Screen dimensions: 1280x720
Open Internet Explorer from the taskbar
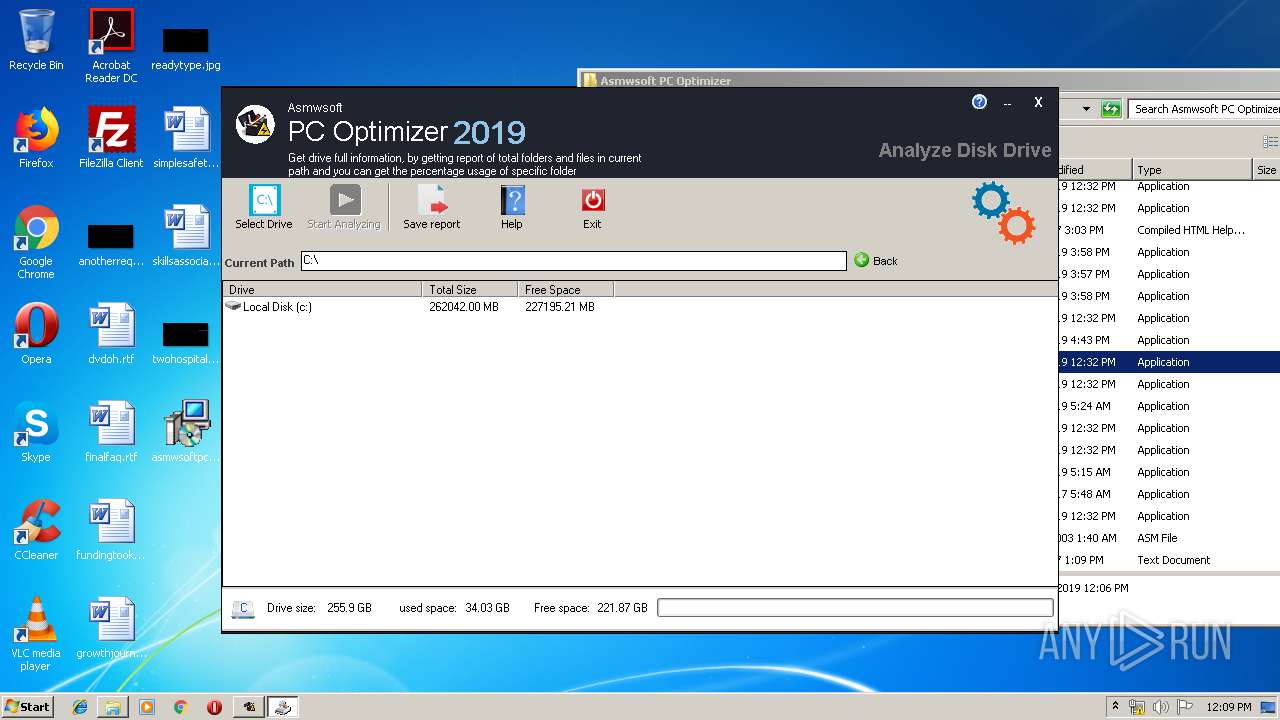point(80,707)
